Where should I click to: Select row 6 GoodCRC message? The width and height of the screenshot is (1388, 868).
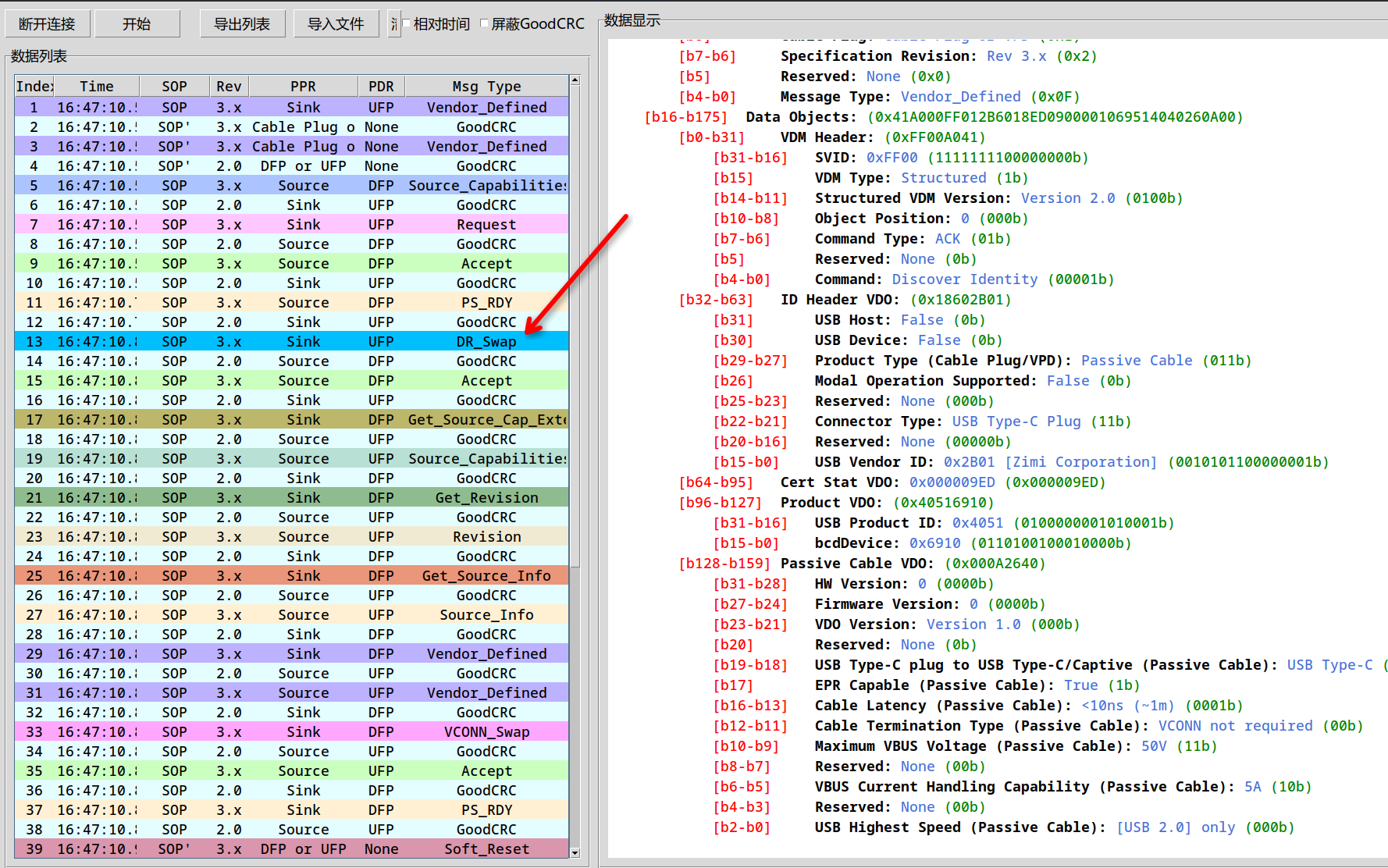pos(291,205)
